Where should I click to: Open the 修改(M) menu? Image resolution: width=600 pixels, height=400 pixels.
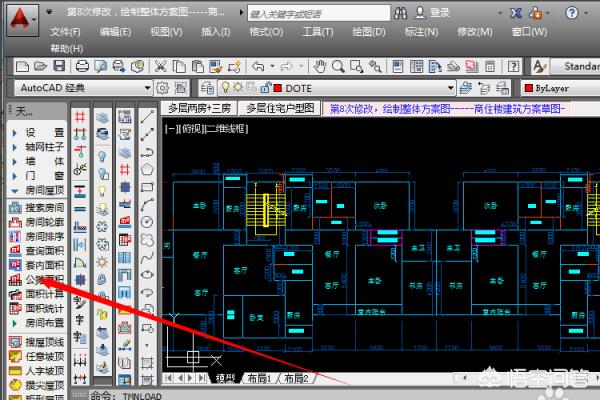474,32
